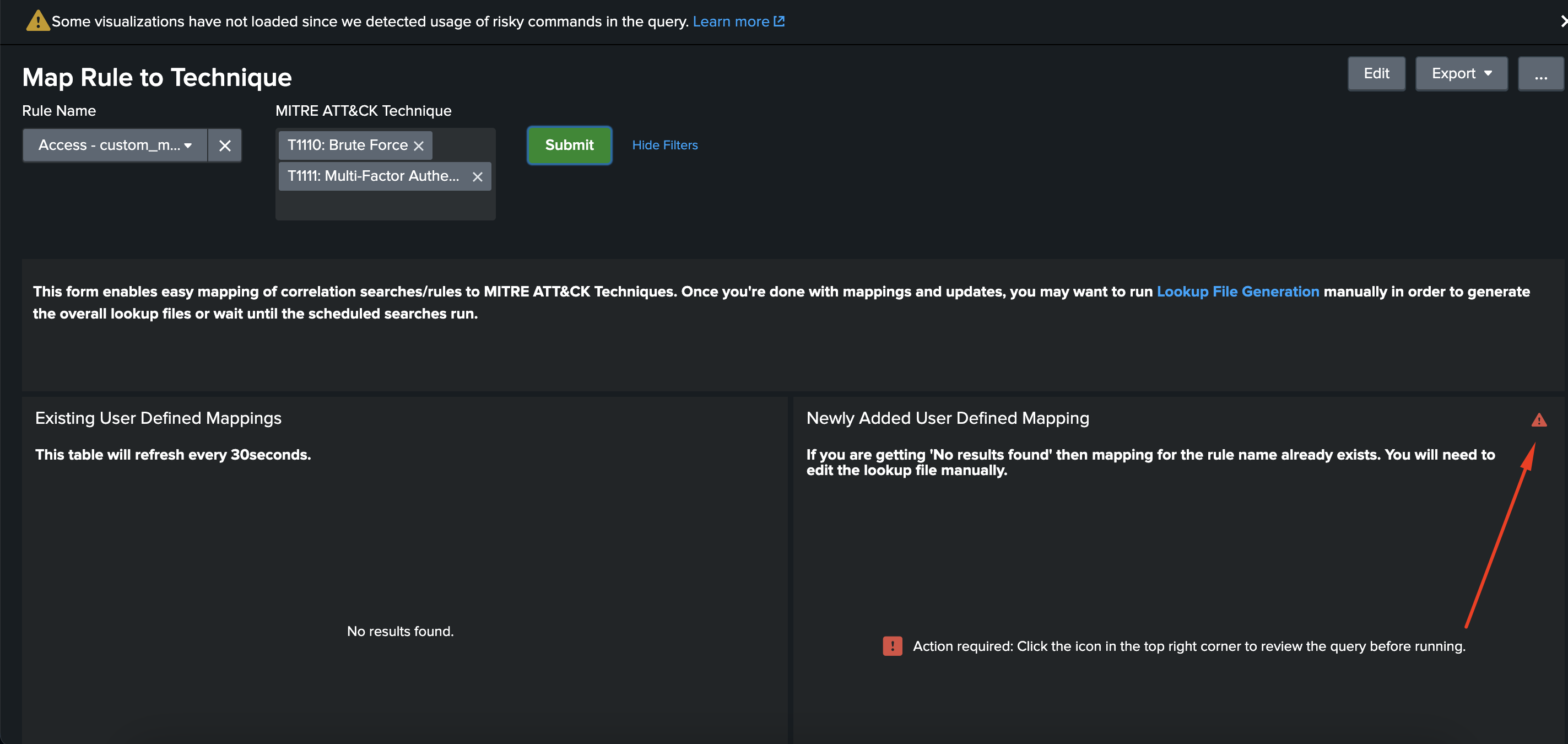1568x744 pixels.
Task: Remove the T1111: Multi-Factor Authentication tag
Action: [478, 176]
